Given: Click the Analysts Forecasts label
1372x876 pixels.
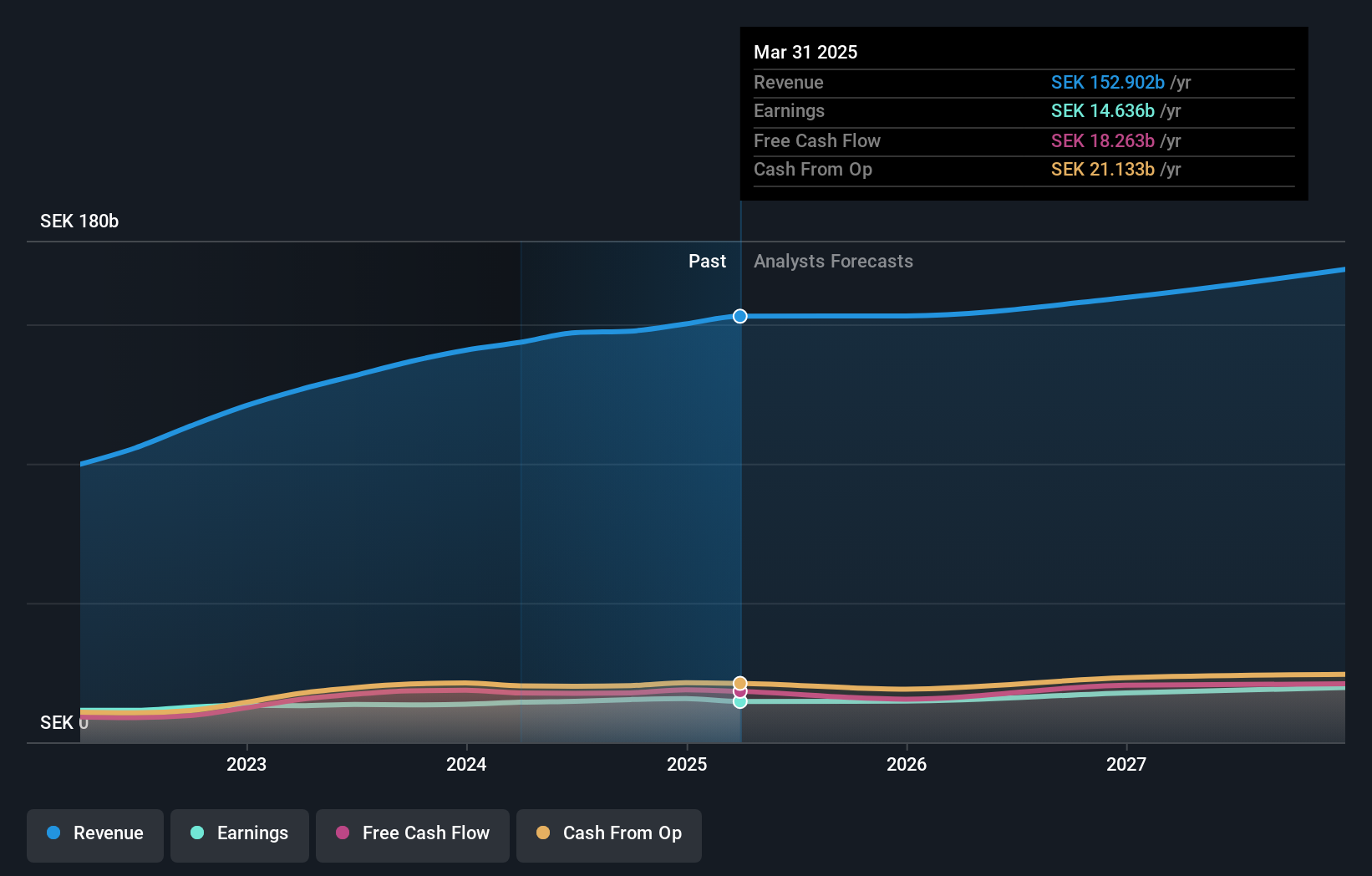Looking at the screenshot, I should [x=833, y=261].
